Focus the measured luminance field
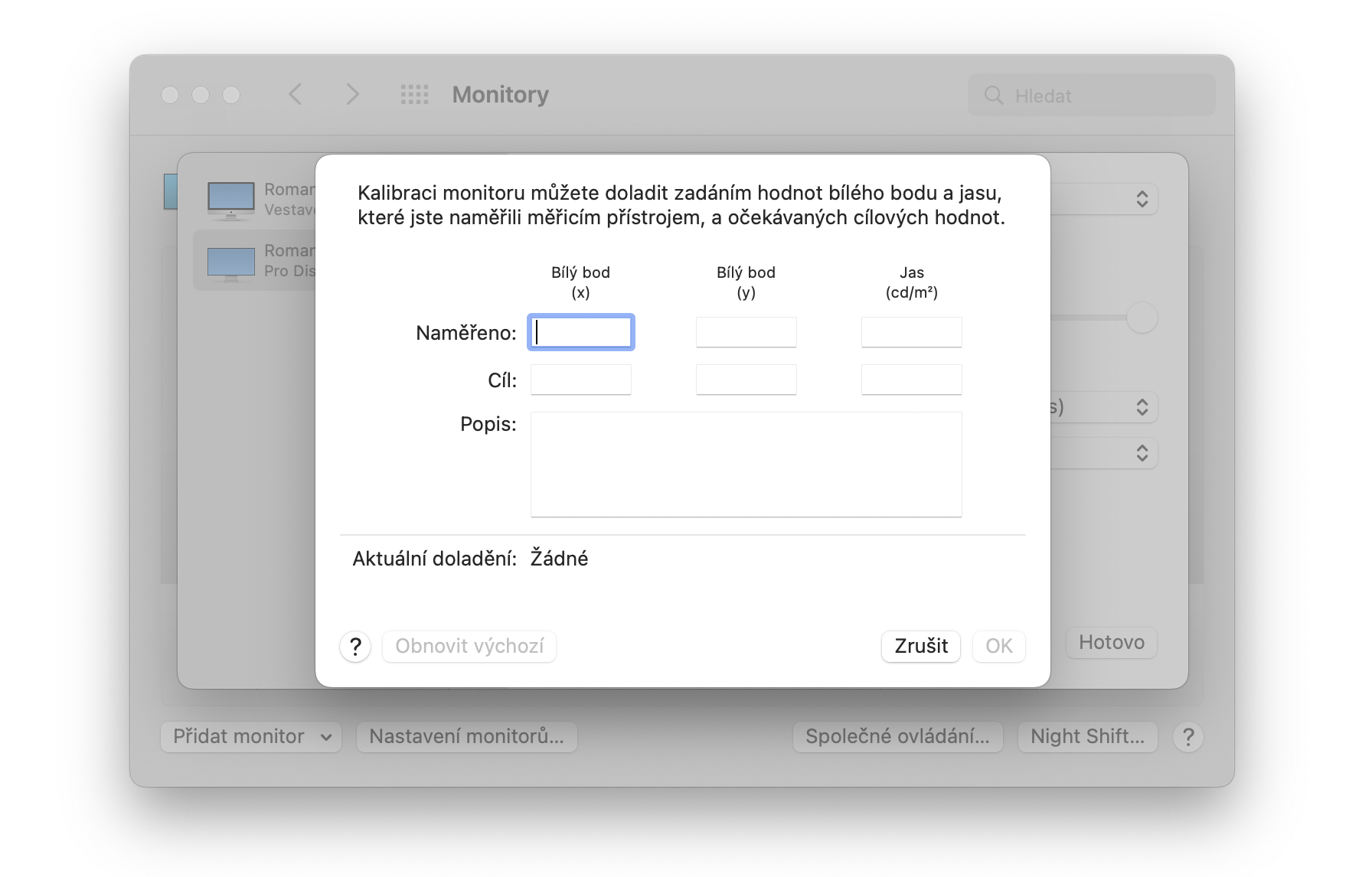Screen dimensions: 1372x877 pos(912,332)
